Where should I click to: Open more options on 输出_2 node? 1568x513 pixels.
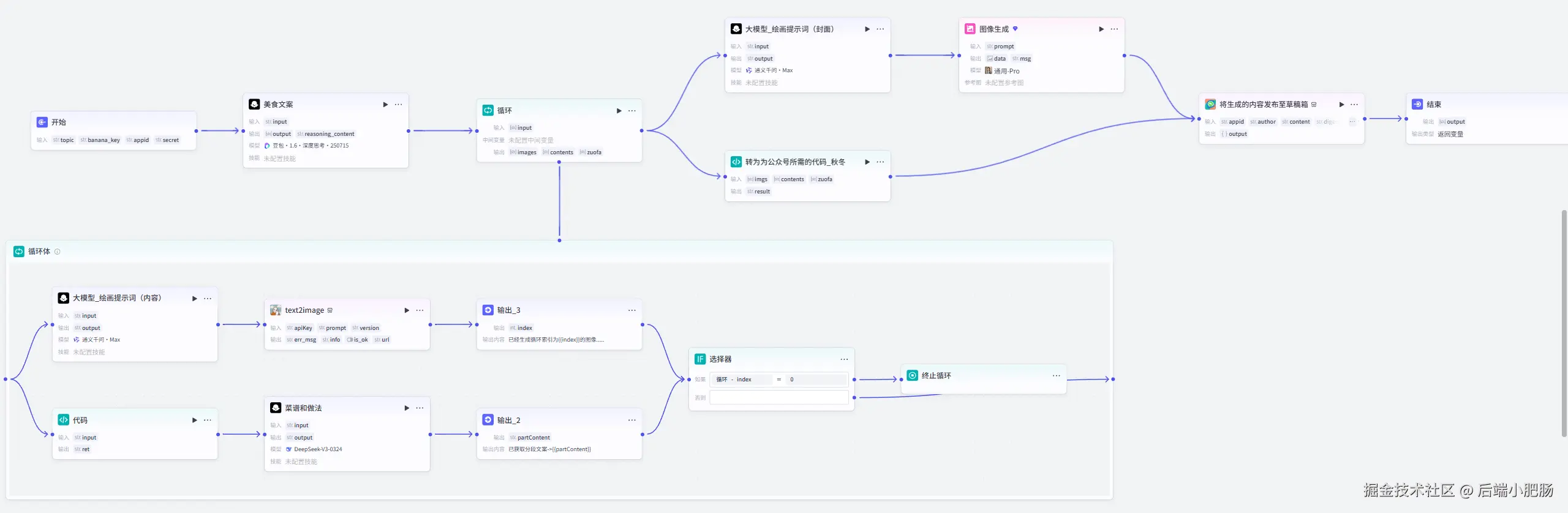(632, 420)
